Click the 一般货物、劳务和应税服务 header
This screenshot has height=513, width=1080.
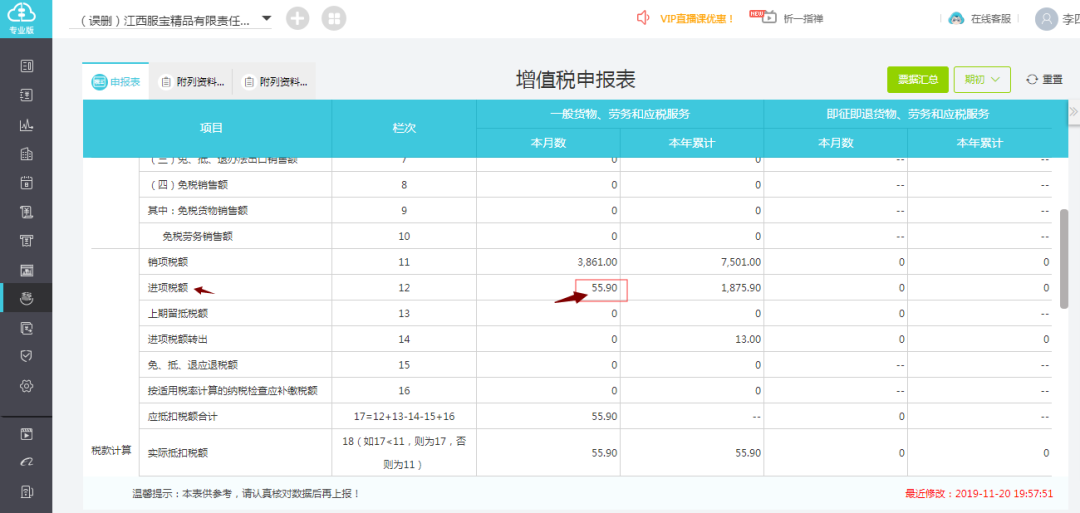pyautogui.click(x=620, y=114)
